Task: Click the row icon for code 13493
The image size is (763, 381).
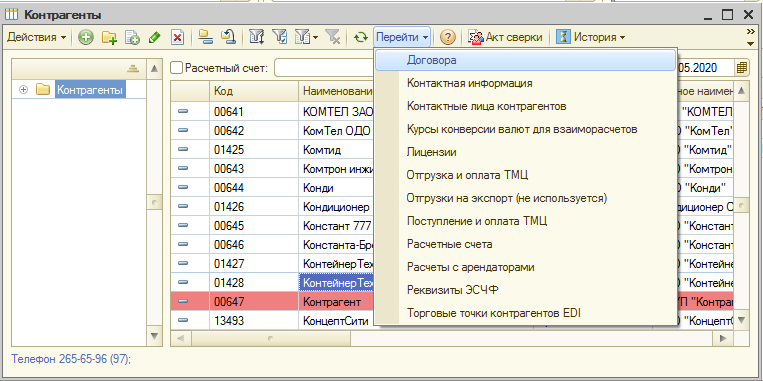Action: point(183,320)
